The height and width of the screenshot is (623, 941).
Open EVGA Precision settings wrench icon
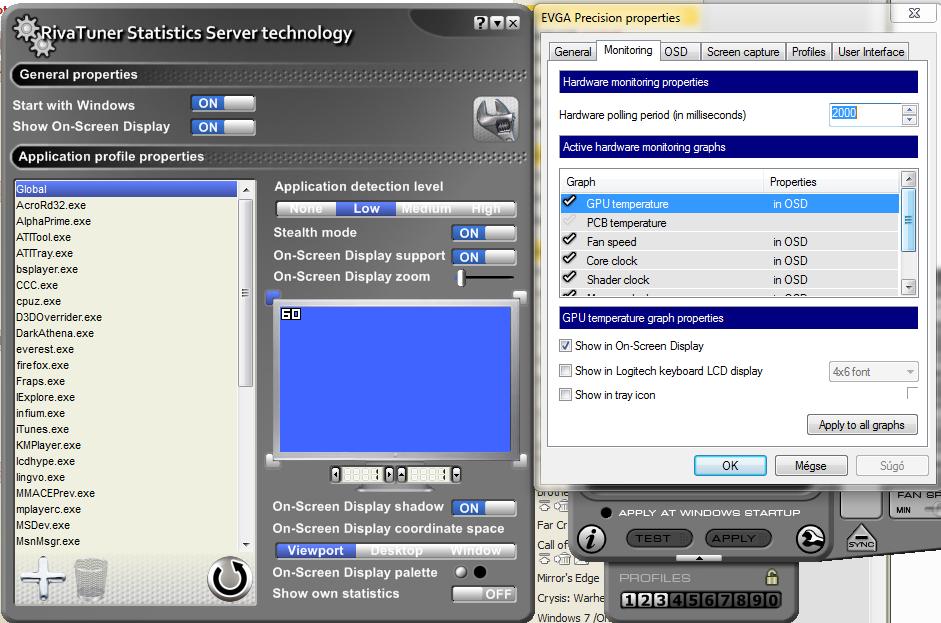810,538
